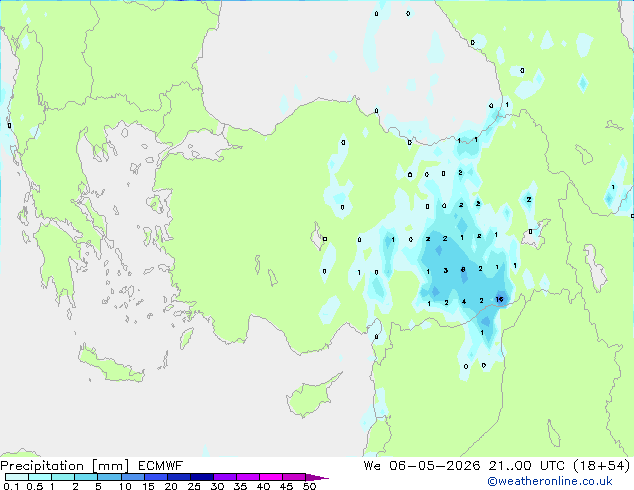Click the 16 mm value on map
Image resolution: width=634 pixels, height=490 pixels.
pos(499,299)
